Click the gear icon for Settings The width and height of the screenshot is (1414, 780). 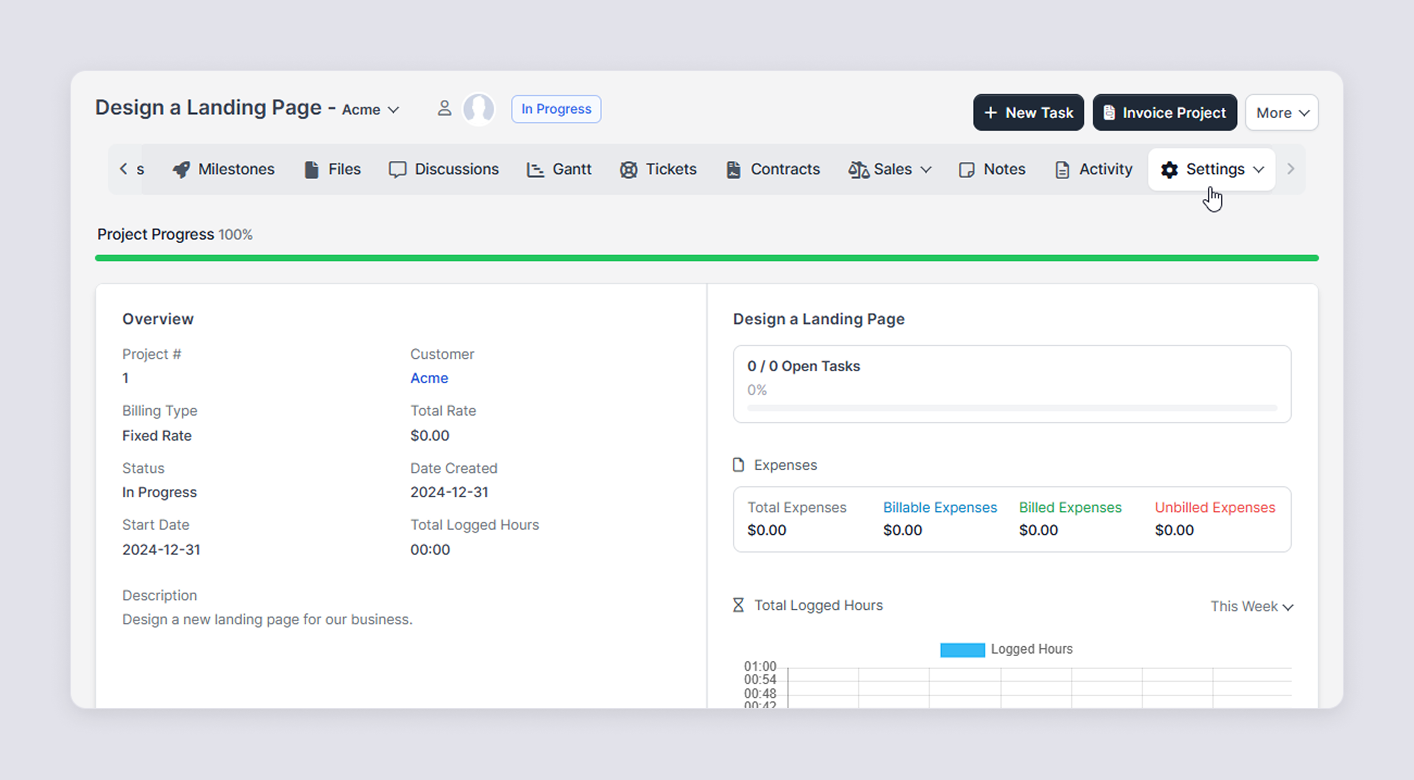pos(1170,170)
